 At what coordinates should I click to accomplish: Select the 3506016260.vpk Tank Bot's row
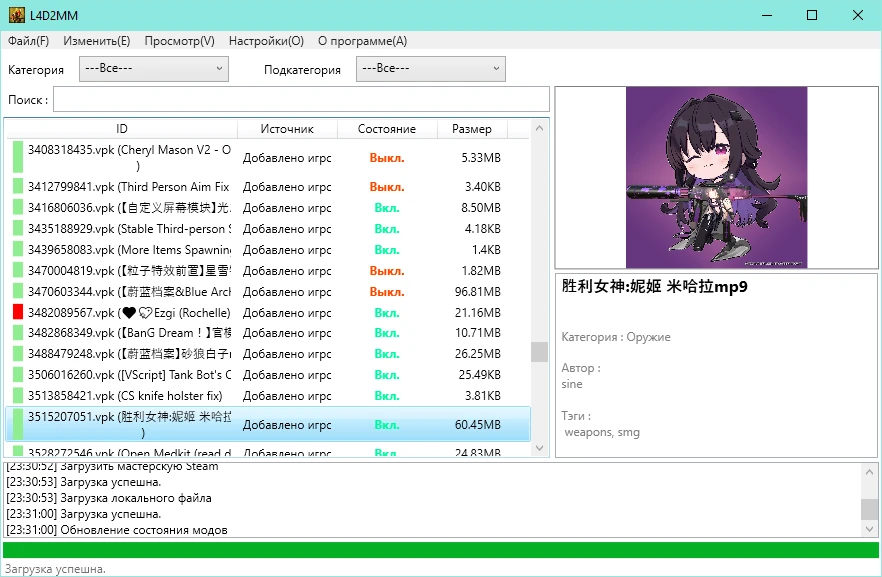[268, 375]
